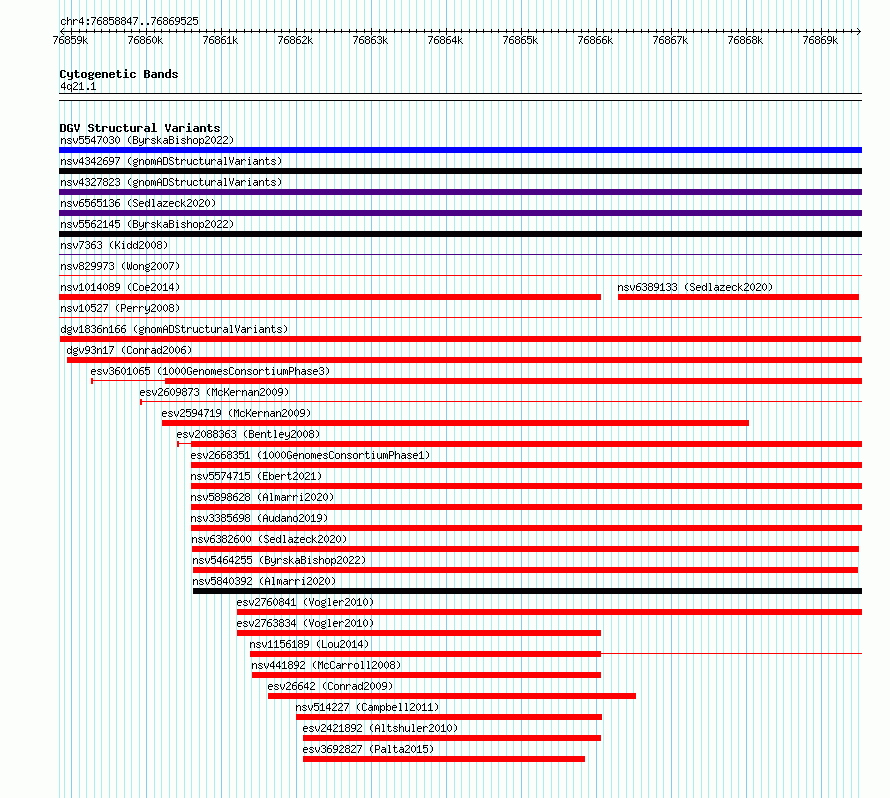
Task: Open dgv1836n166 (gnomADStructuralVariants) entry
Action: [x=174, y=329]
